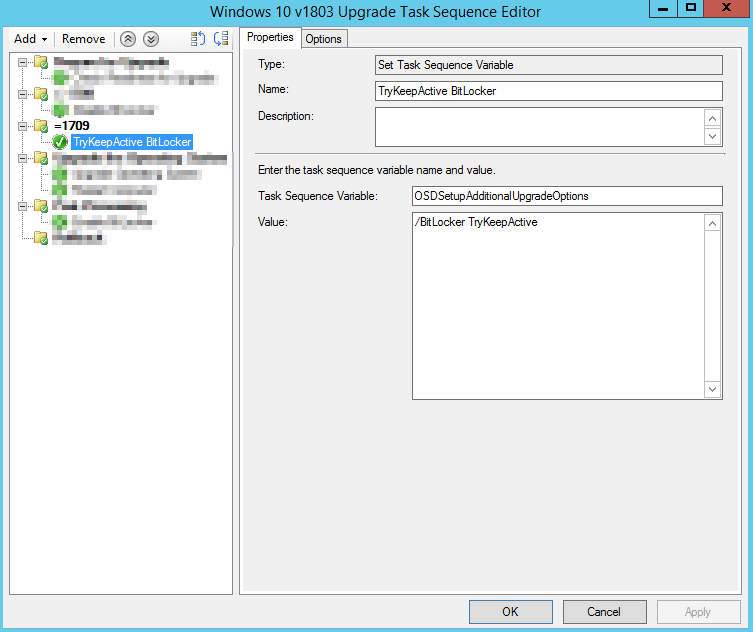
Task: Click the Cancel button
Action: click(x=604, y=612)
